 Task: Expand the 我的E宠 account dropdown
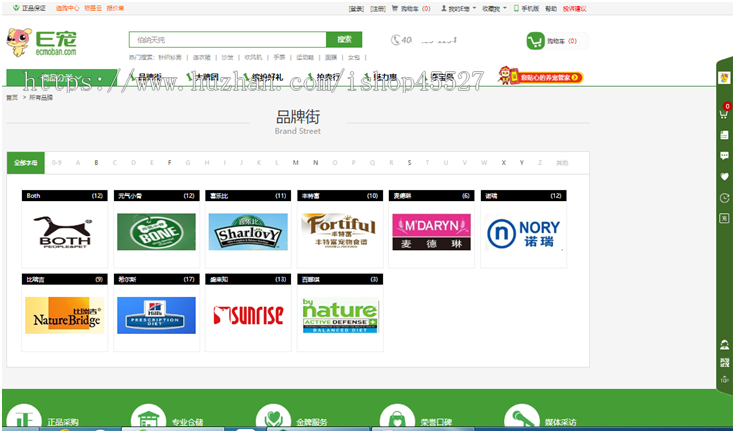[x=458, y=8]
